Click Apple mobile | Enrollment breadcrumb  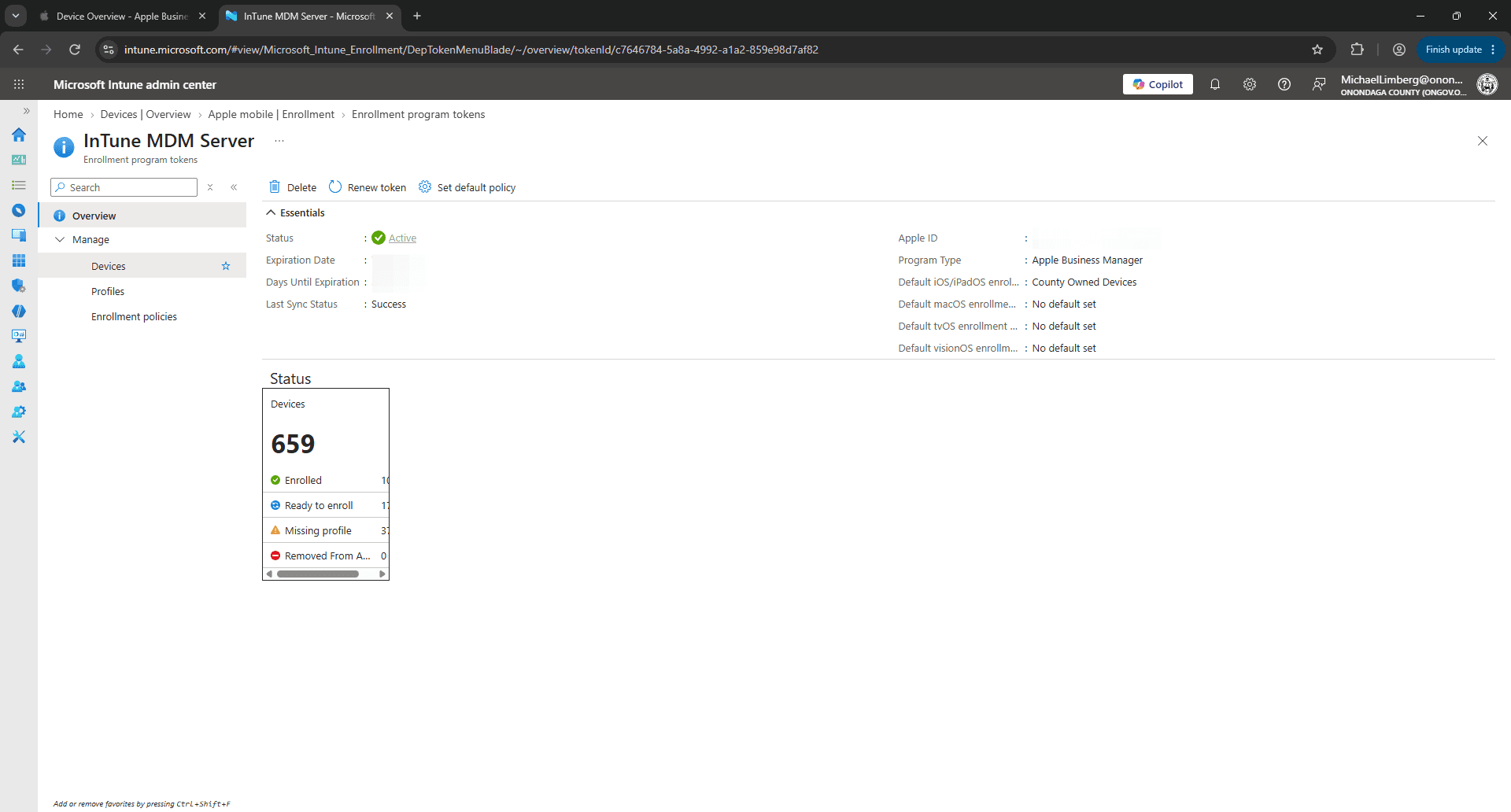(272, 114)
